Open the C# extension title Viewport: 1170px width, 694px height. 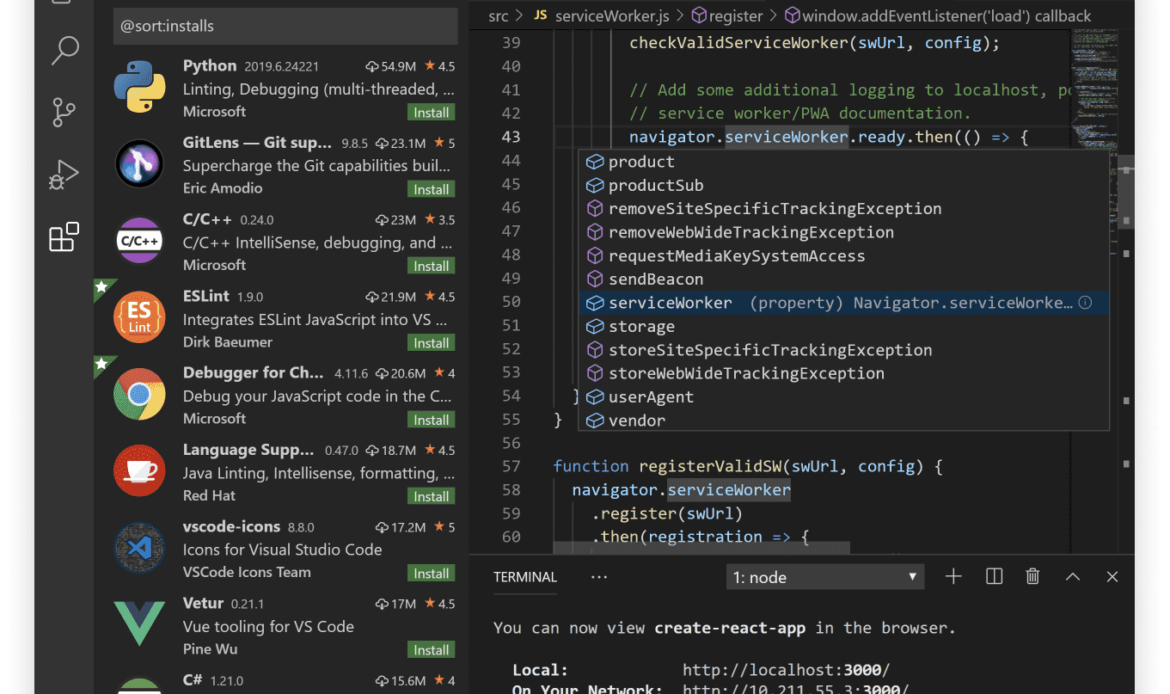coord(193,680)
